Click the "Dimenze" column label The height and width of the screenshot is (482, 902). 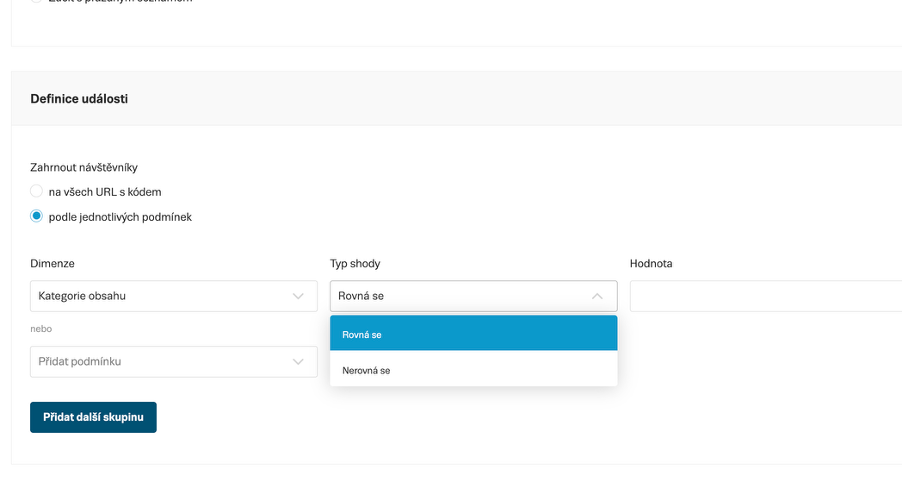[x=52, y=263]
